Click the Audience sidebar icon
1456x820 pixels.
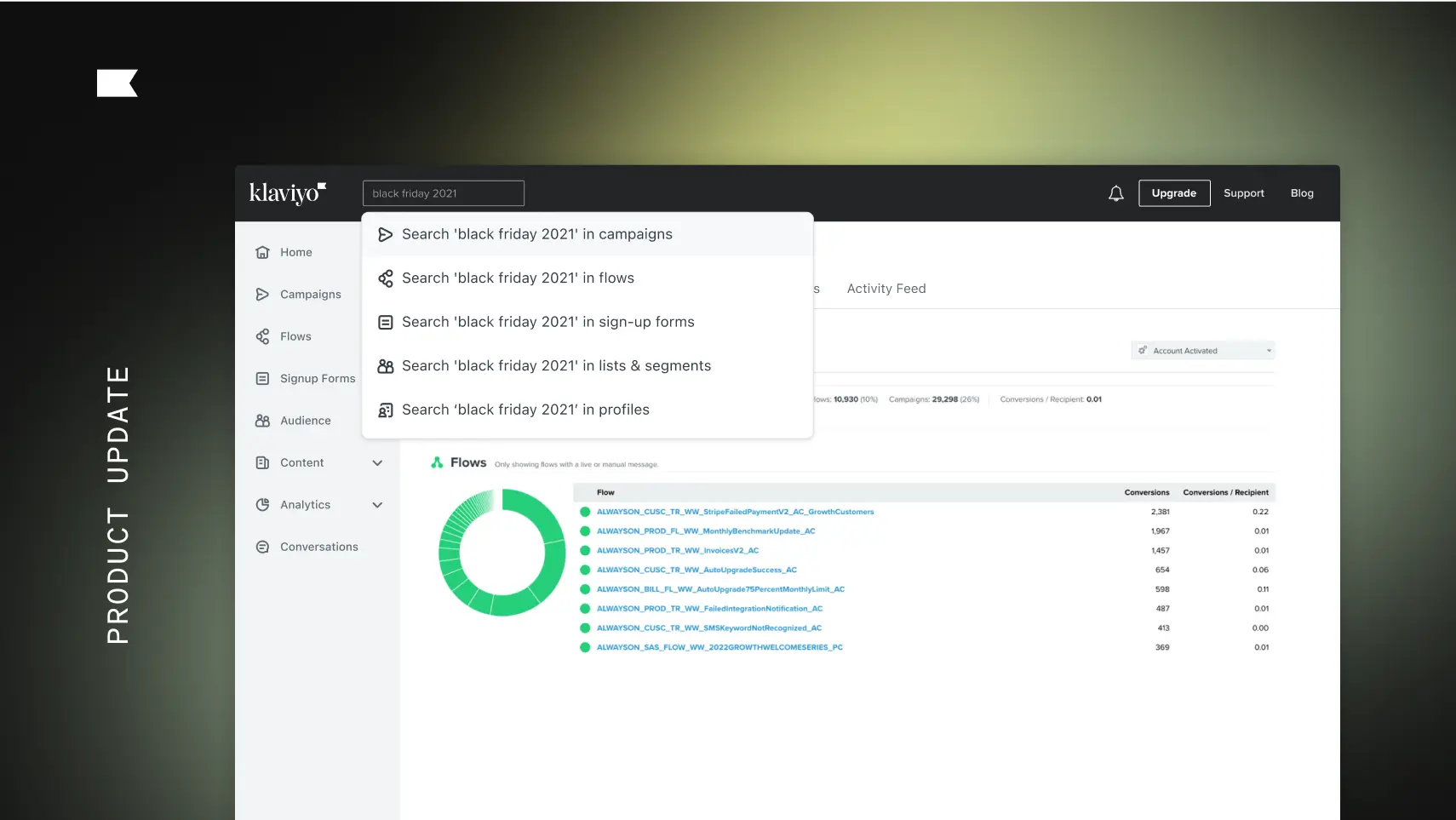262,421
